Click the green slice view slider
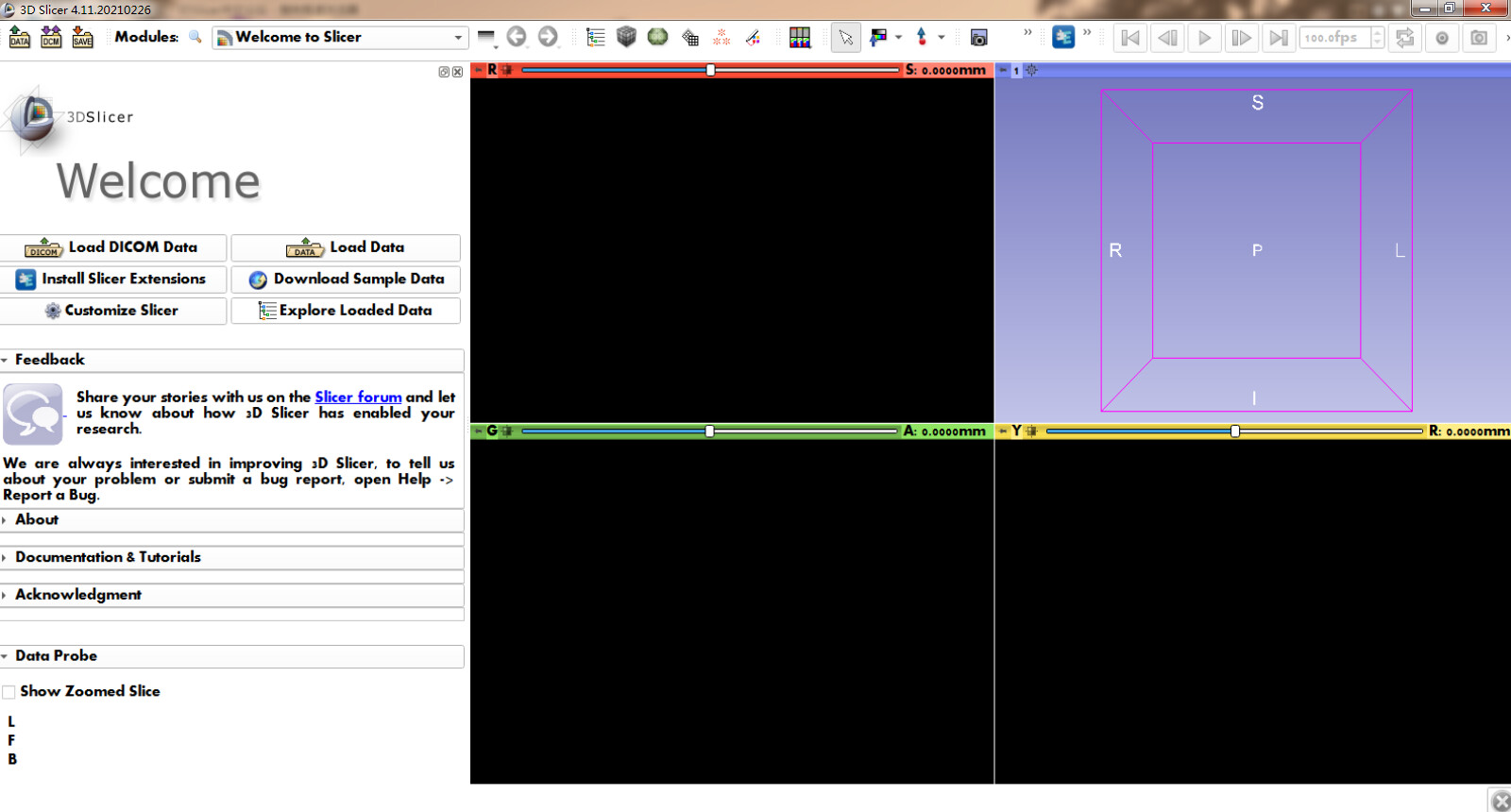1511x812 pixels. click(x=709, y=431)
